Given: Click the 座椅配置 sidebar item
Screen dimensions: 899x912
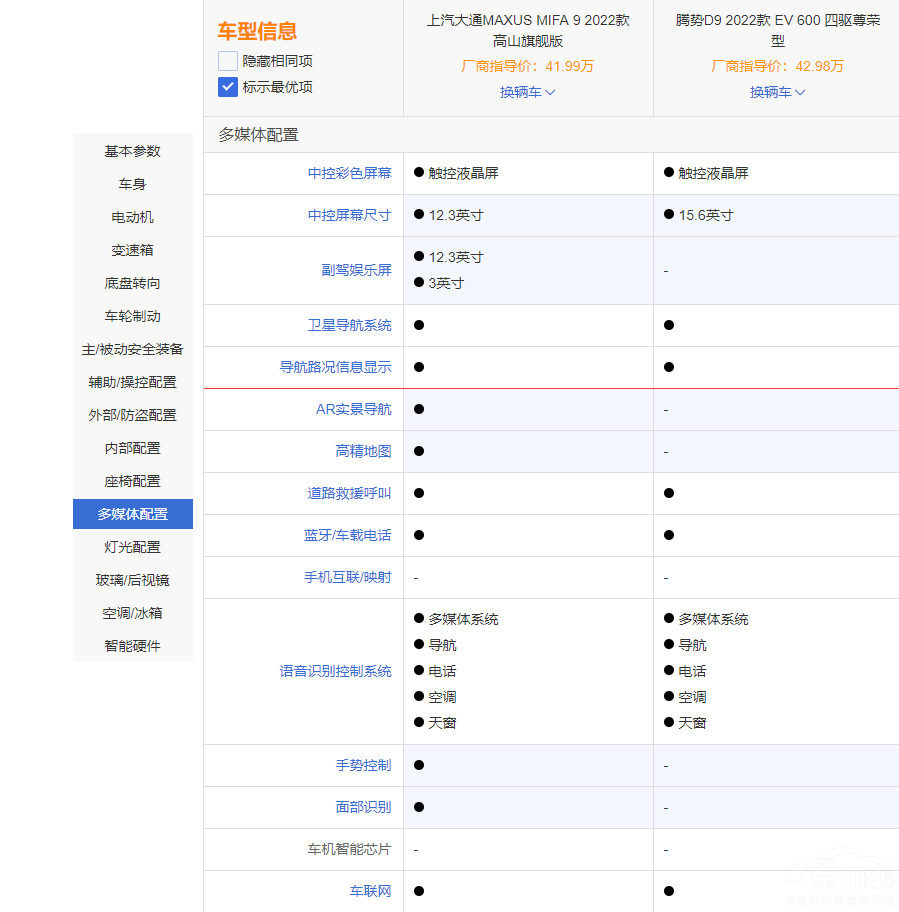Looking at the screenshot, I should point(133,481).
